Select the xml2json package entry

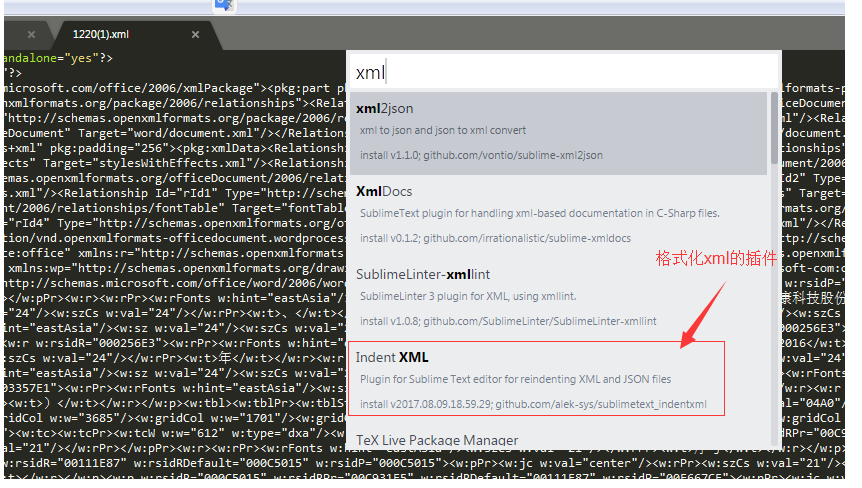point(559,133)
